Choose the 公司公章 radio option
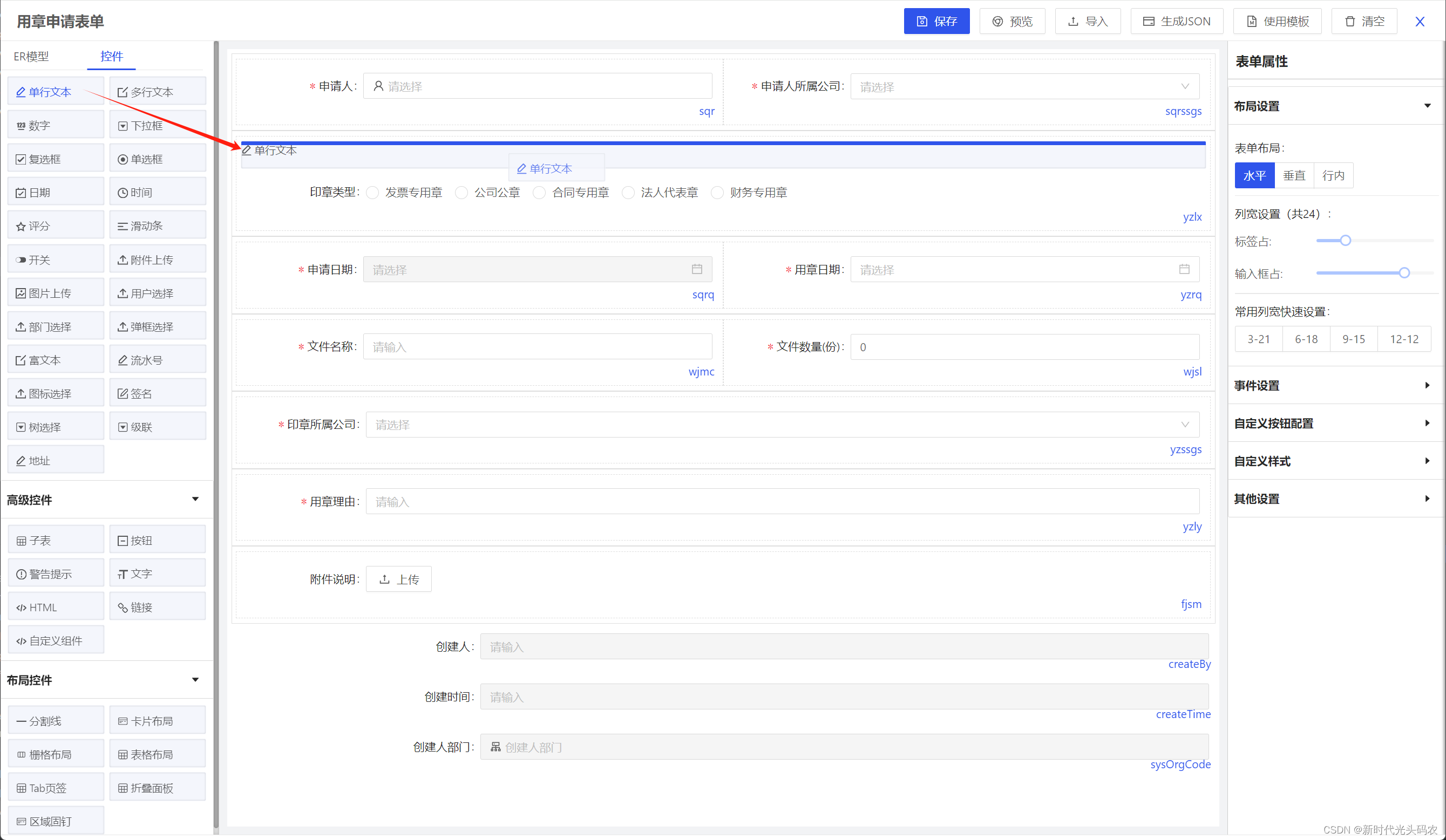The image size is (1446, 840). point(462,193)
